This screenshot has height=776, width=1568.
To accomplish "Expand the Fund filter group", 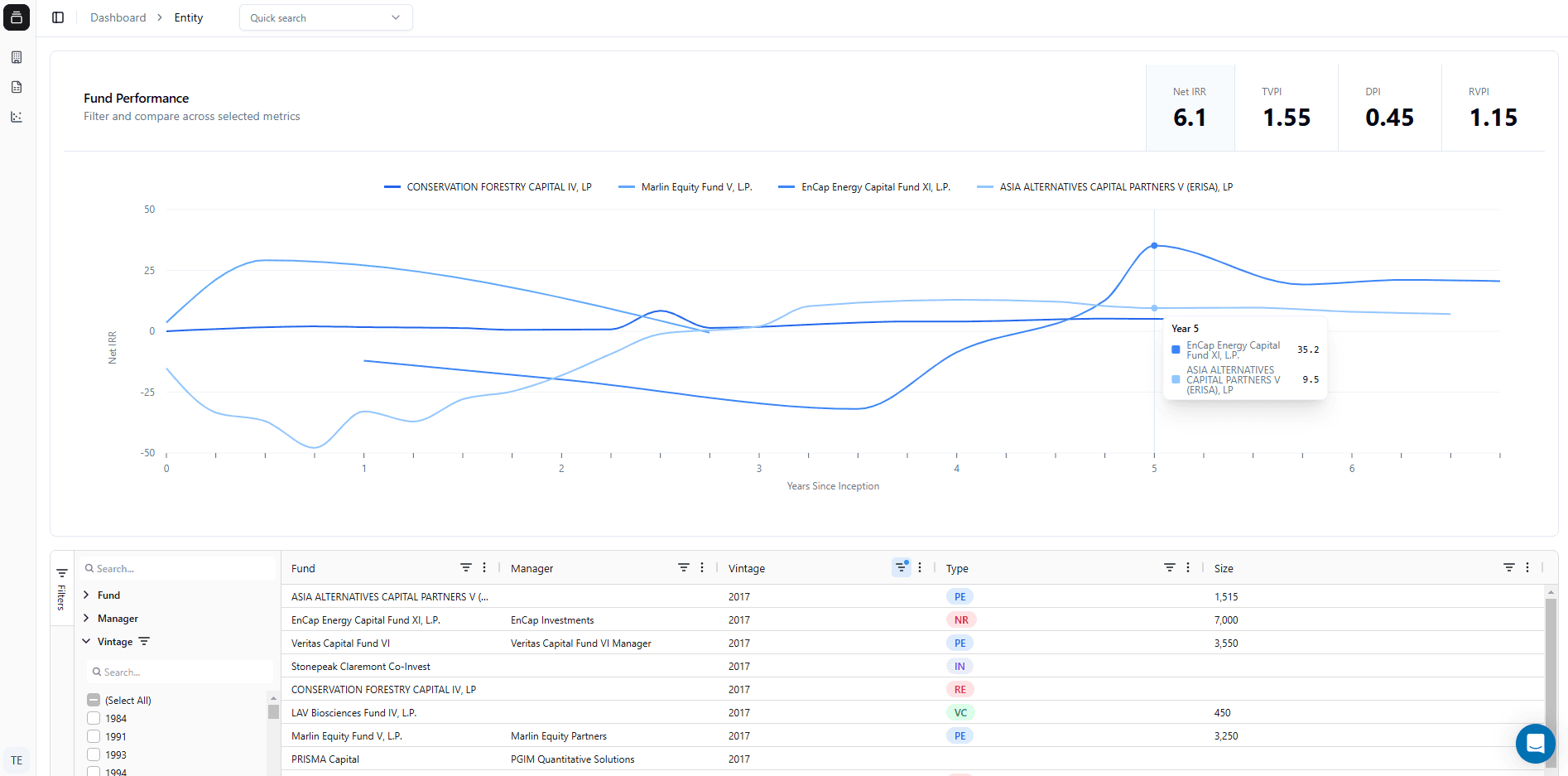I will [x=86, y=595].
